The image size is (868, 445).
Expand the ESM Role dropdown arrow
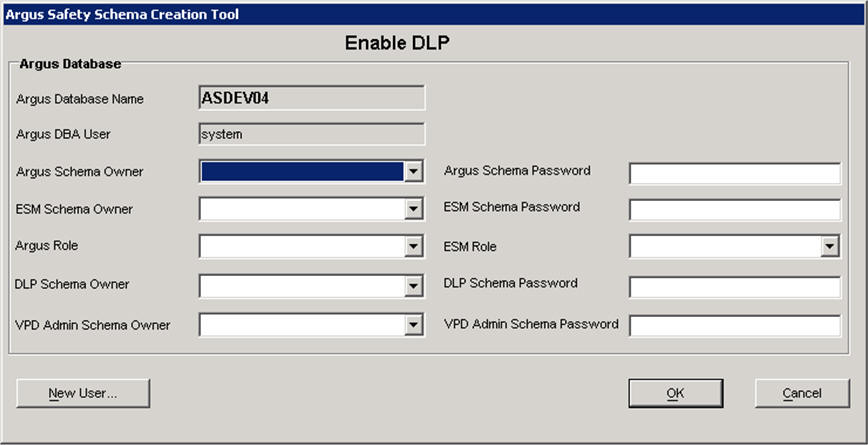click(829, 246)
